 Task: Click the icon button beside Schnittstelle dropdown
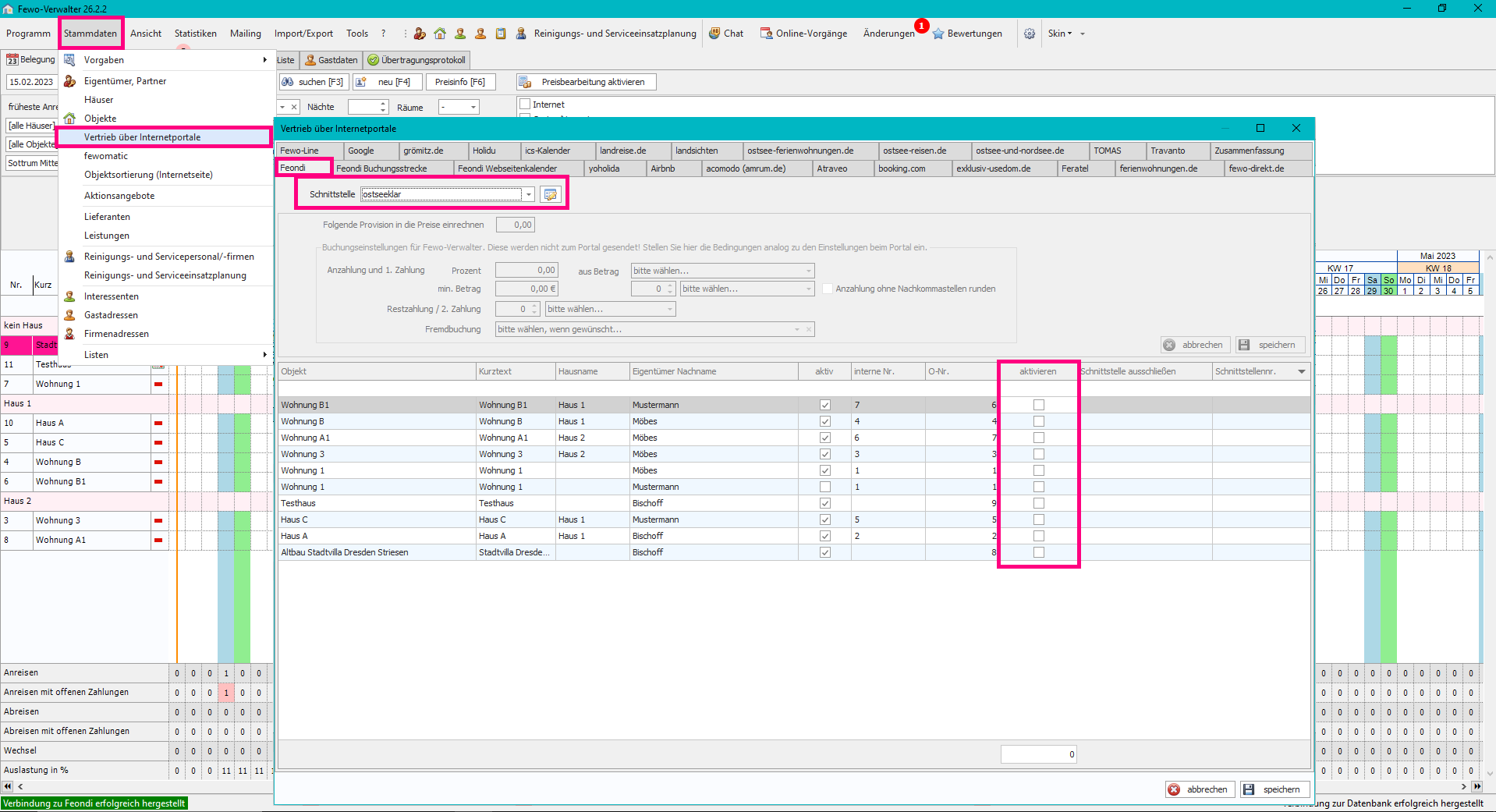pos(551,194)
